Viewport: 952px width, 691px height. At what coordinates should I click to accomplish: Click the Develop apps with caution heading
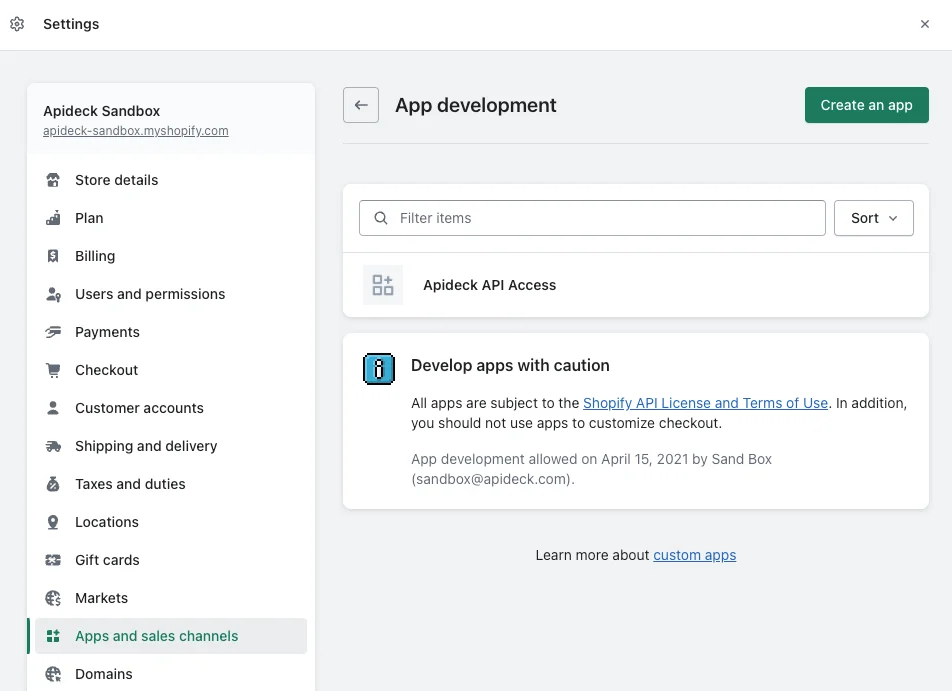[510, 366]
